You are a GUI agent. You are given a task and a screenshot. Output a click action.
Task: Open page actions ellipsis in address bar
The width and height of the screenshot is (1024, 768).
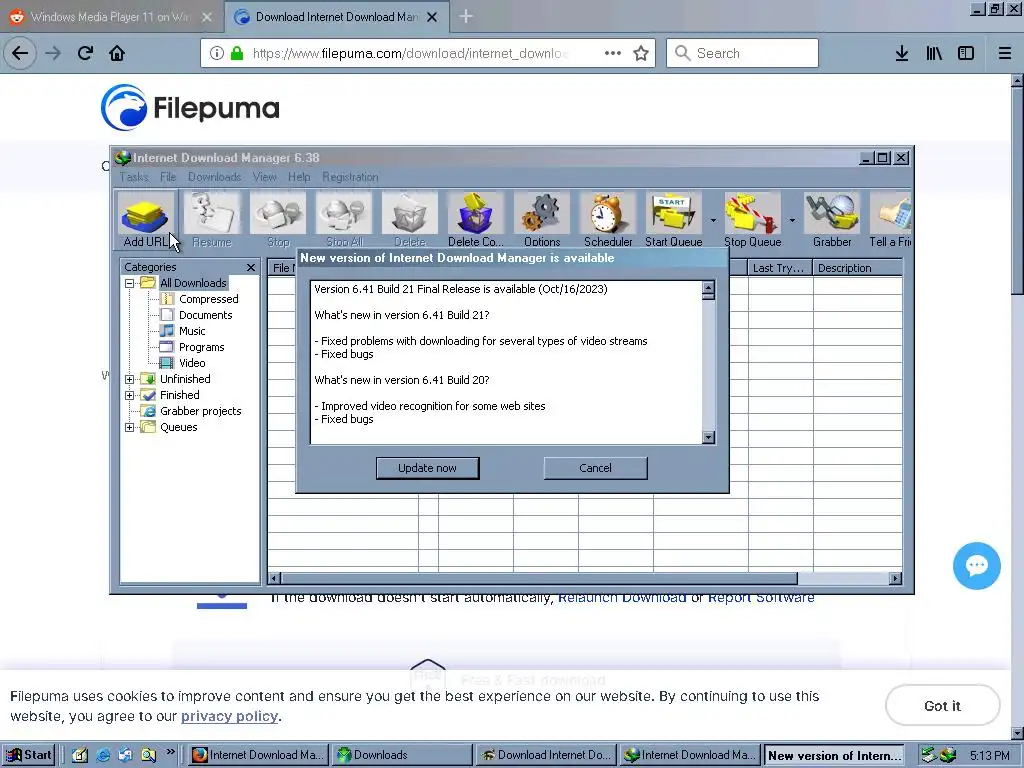[x=613, y=53]
